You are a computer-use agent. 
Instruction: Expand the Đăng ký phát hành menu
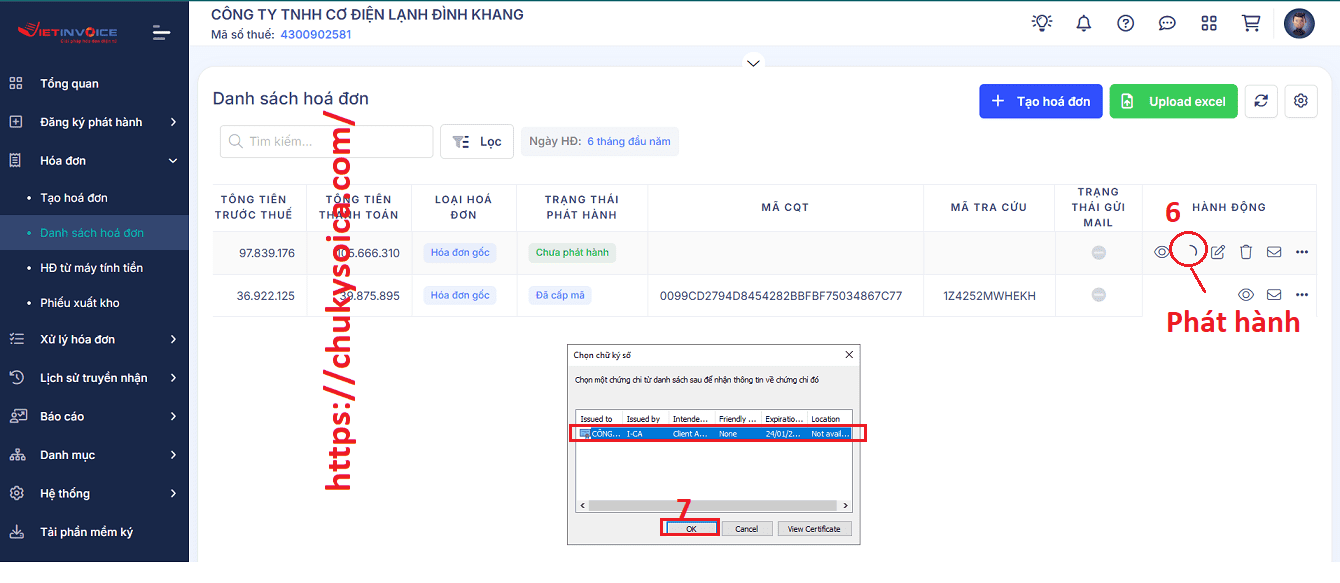[x=94, y=122]
